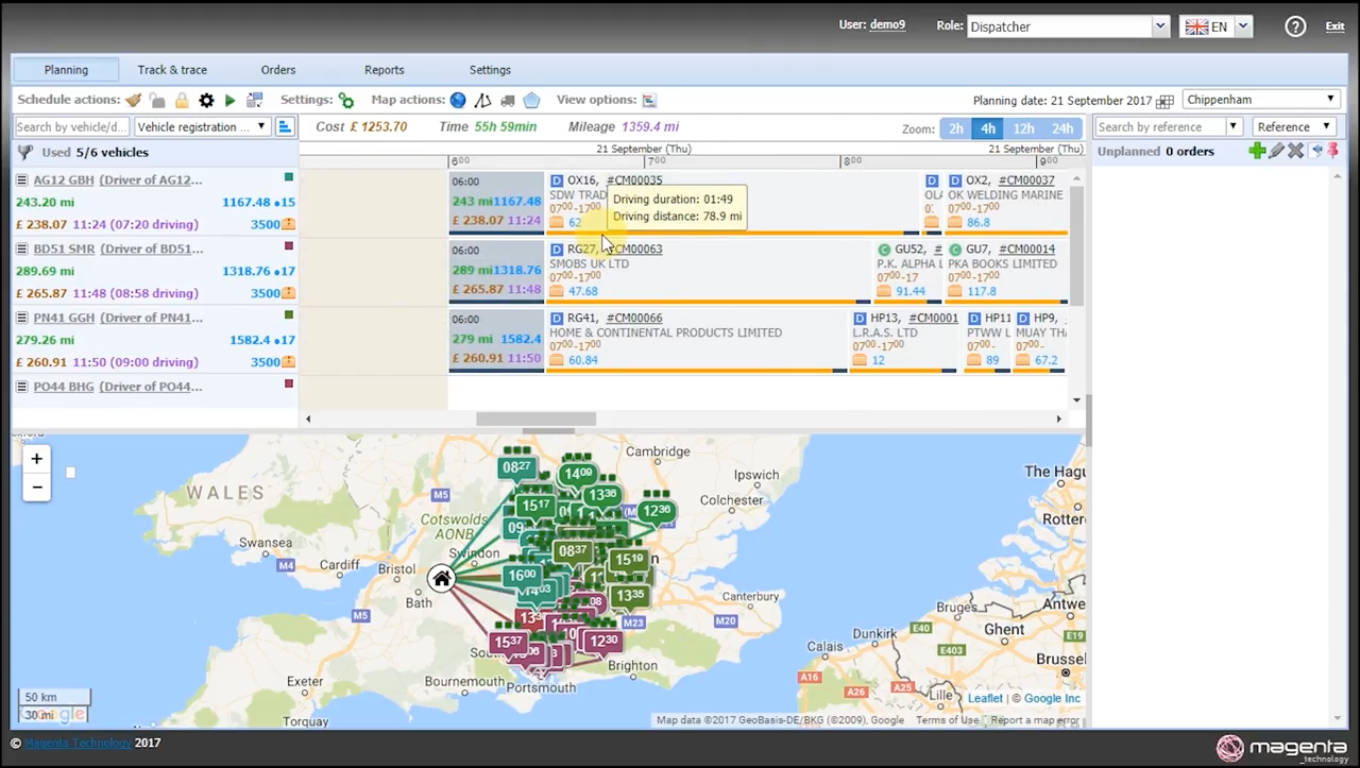Set timeline zoom to 24h
This screenshot has height=768, width=1360.
coord(1062,128)
